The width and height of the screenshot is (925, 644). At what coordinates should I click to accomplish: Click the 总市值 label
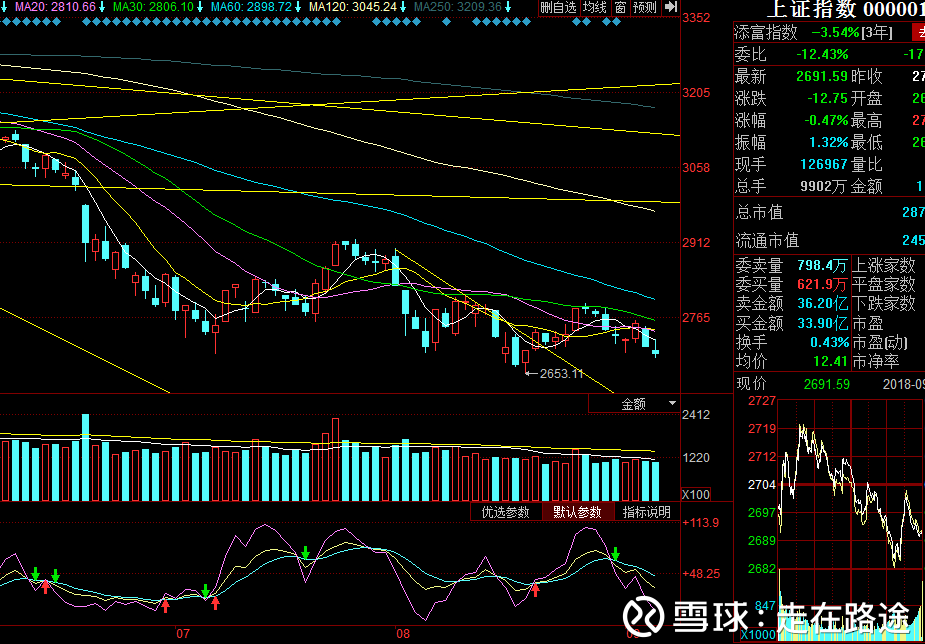click(759, 212)
